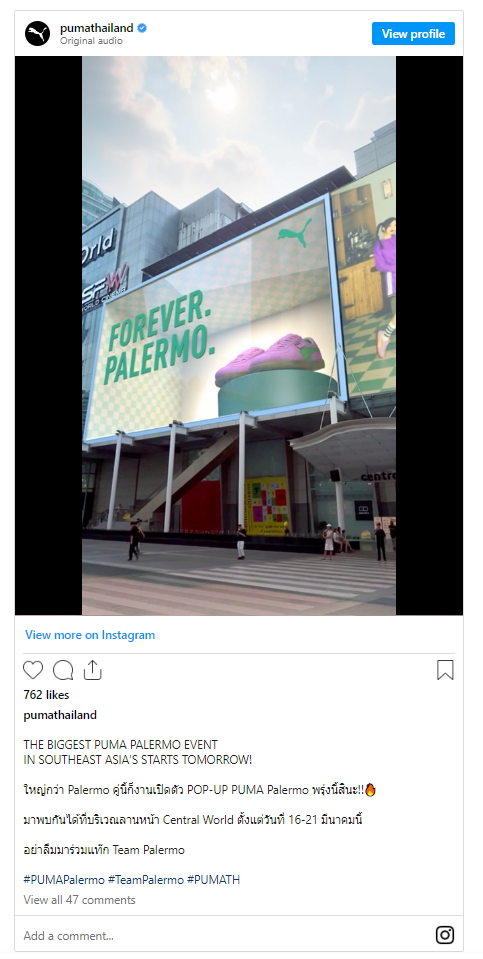Like the post with the heart icon
This screenshot has height=959, width=483.
click(x=33, y=670)
